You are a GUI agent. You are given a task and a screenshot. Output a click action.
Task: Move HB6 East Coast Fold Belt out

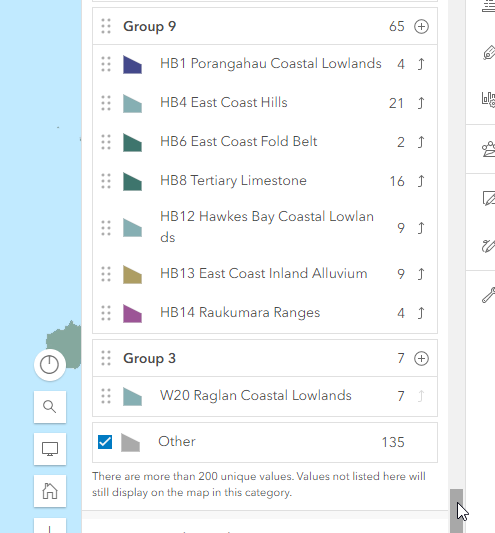point(421,142)
